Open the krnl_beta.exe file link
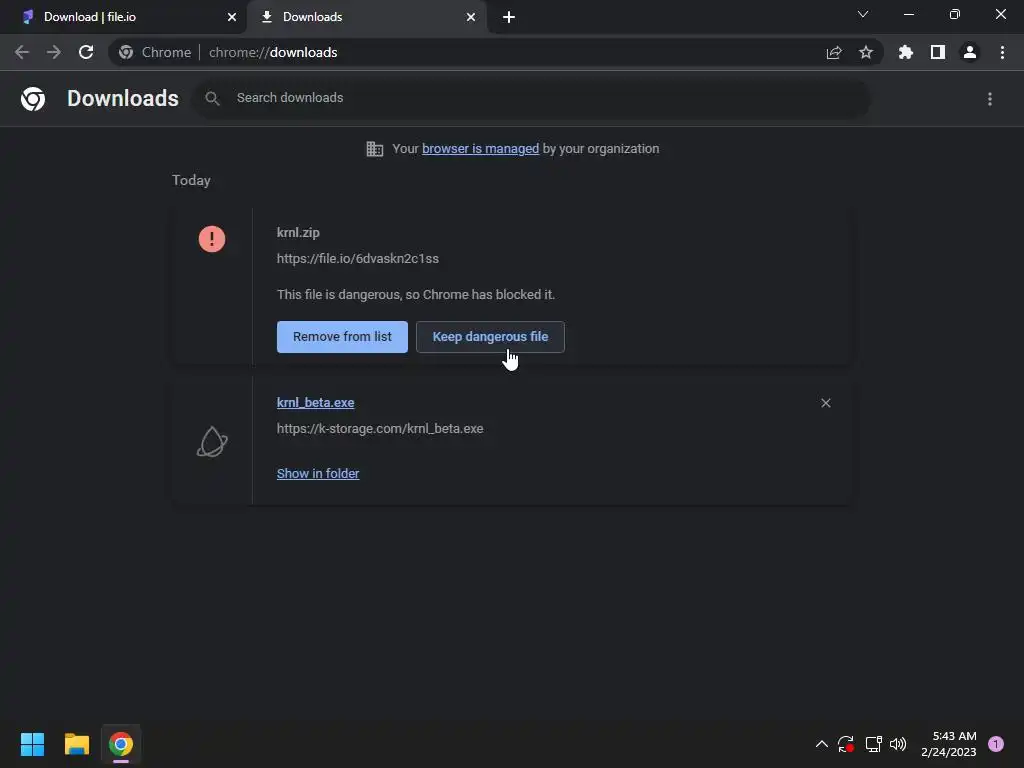Viewport: 1024px width, 768px height. coord(315,403)
